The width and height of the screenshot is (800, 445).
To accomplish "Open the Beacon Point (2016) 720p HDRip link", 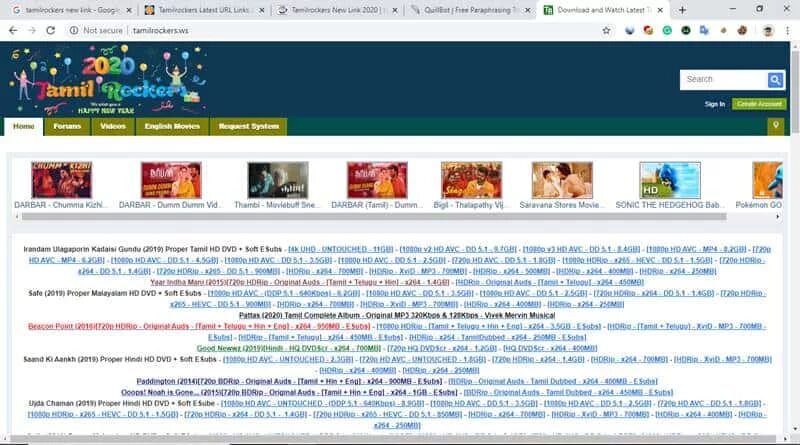I will (199, 326).
